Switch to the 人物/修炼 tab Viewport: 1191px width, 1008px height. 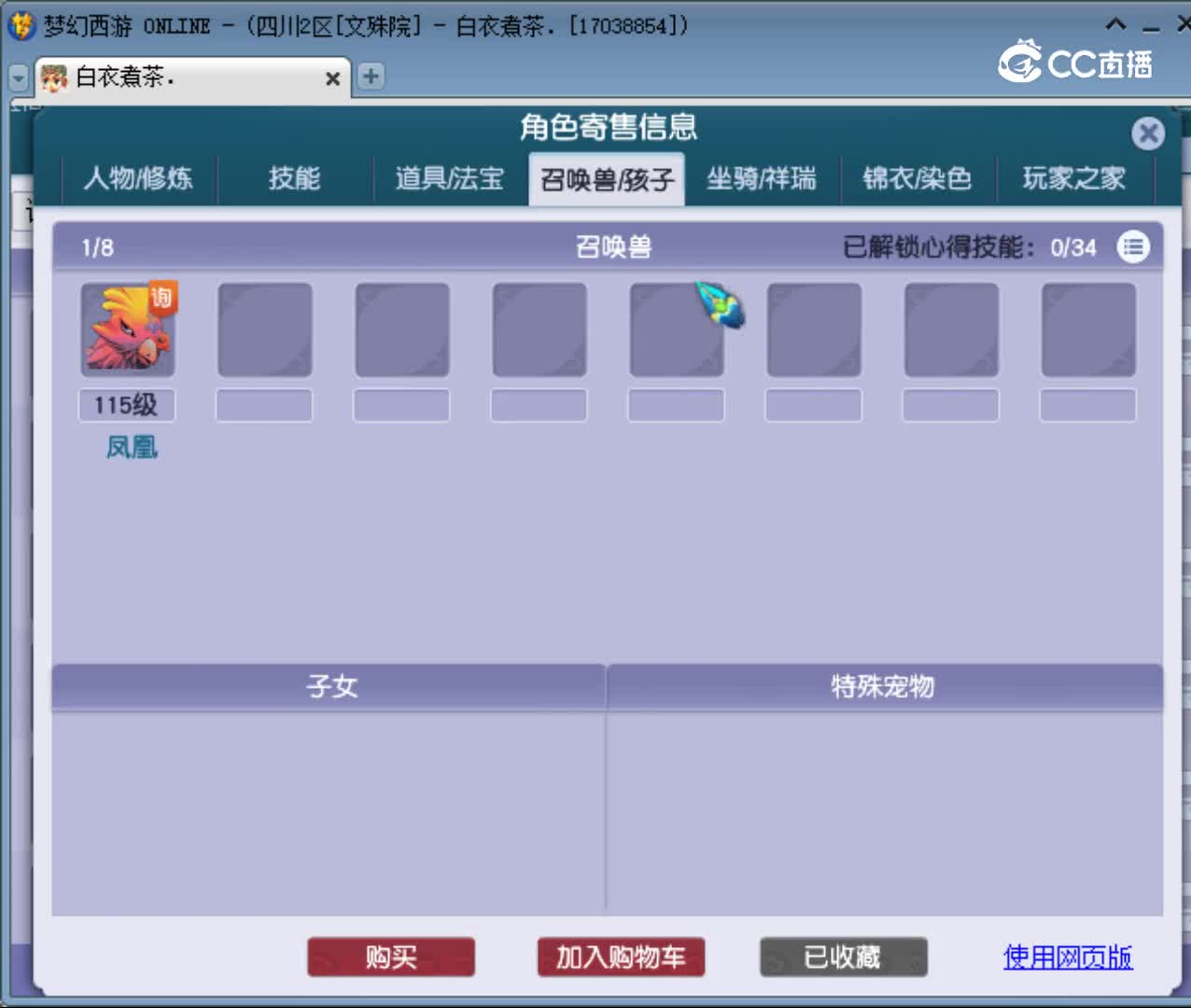(138, 178)
